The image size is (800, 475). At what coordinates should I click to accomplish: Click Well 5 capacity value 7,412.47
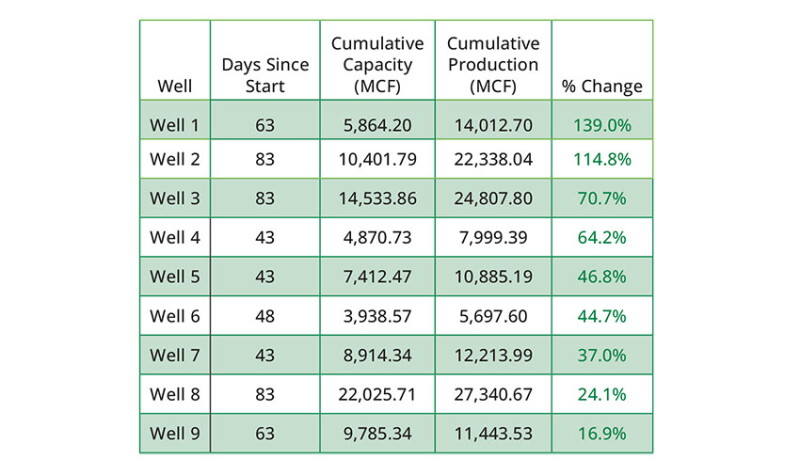coord(378,277)
